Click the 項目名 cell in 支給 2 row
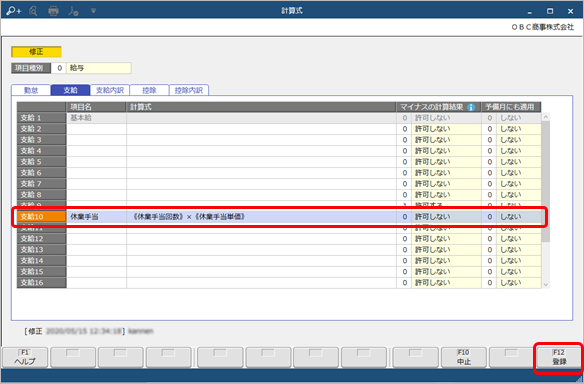 pos(96,129)
